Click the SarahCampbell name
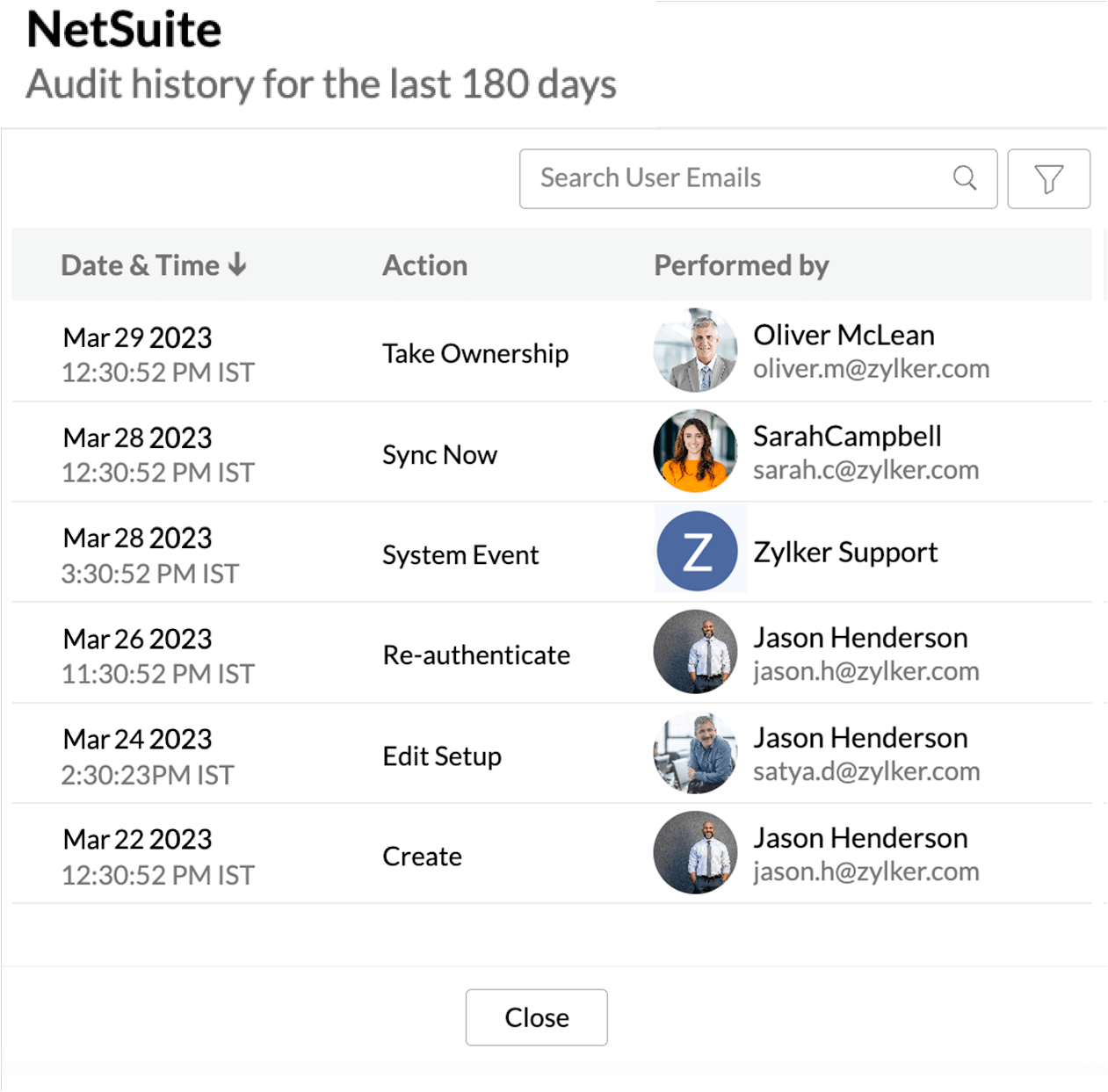Image resolution: width=1108 pixels, height=1092 pixels. 847,436
